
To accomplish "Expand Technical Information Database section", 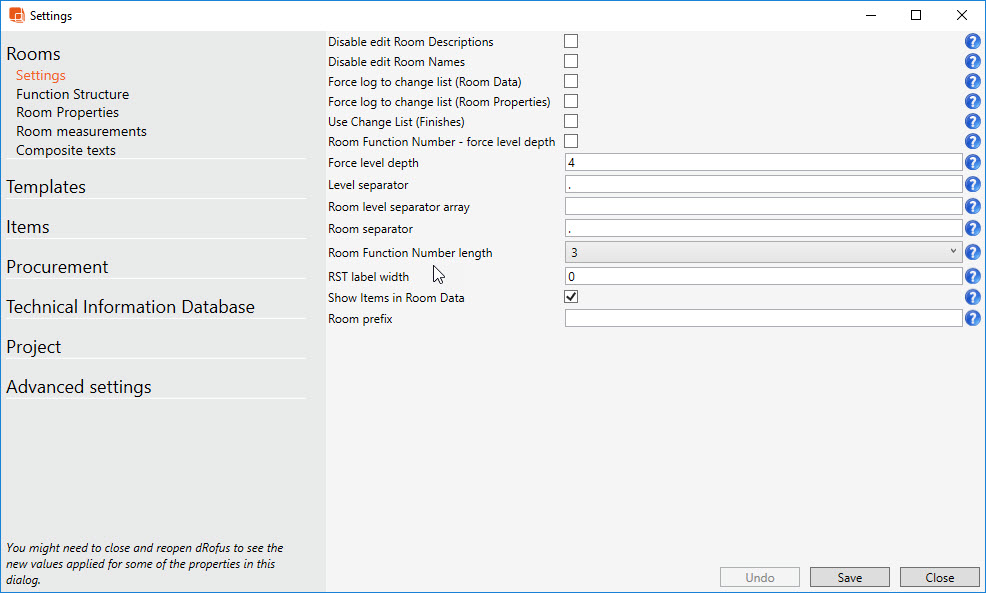I will (x=130, y=307).
